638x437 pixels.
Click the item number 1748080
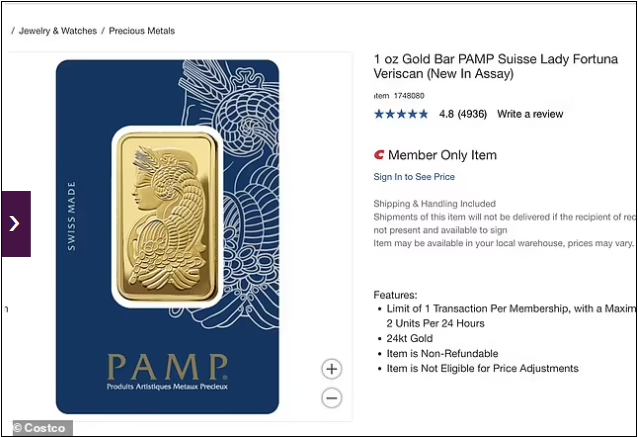411,96
